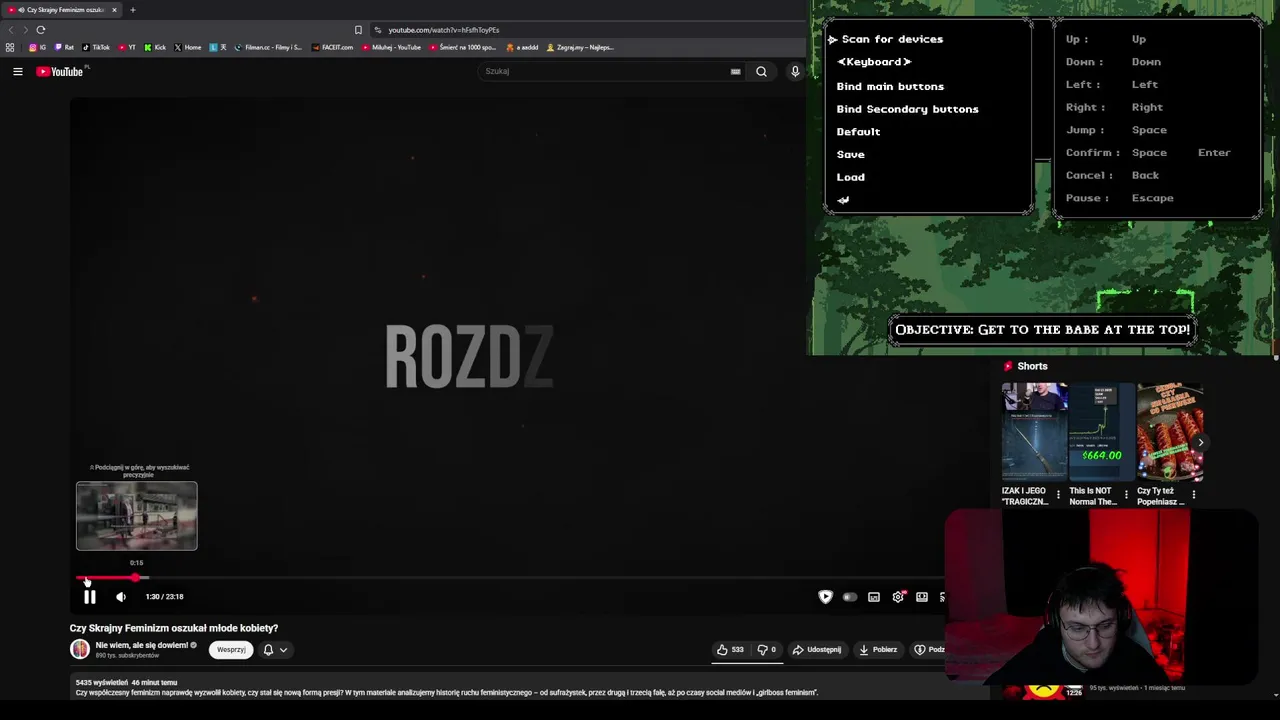Select Bind Secondary buttons in game menu

coord(907,109)
